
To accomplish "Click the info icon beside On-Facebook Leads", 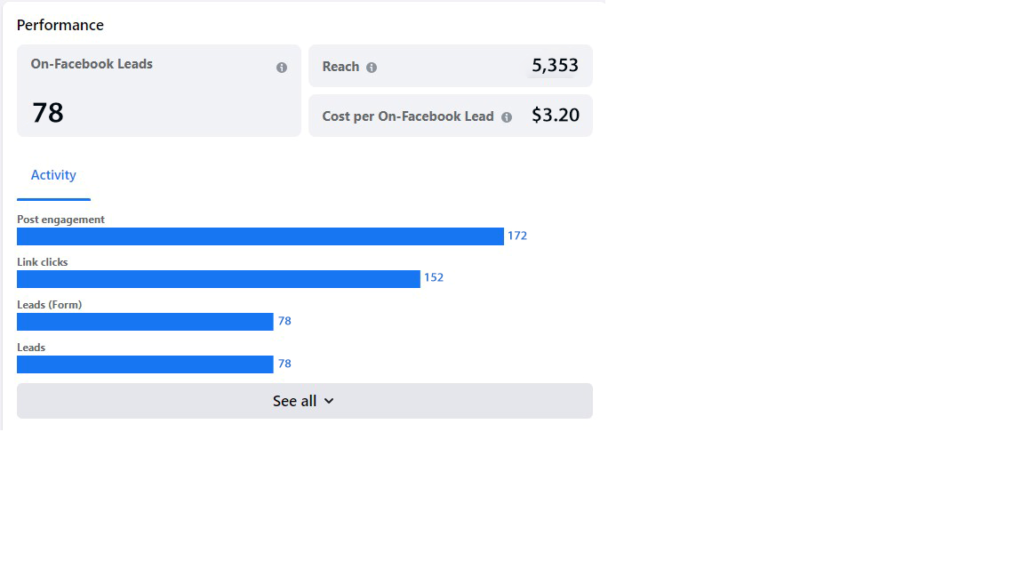I will (x=281, y=68).
